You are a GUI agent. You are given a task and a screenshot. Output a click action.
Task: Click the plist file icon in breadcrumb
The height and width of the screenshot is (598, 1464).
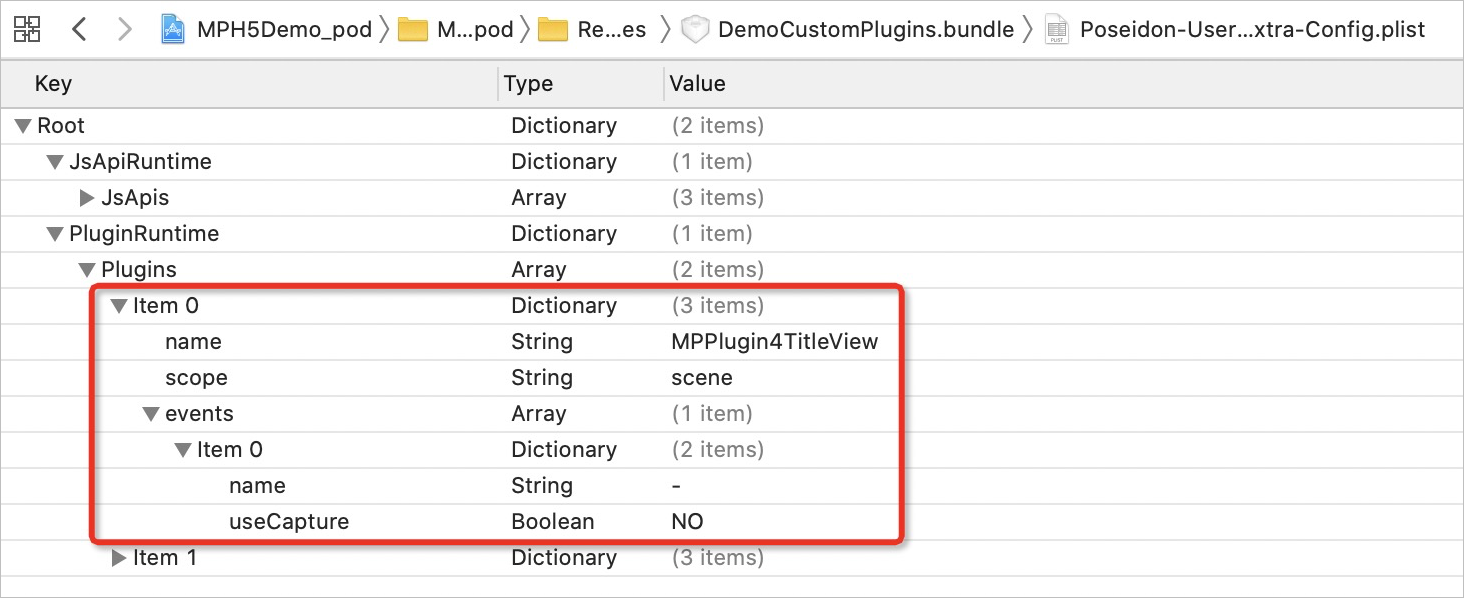click(1056, 30)
